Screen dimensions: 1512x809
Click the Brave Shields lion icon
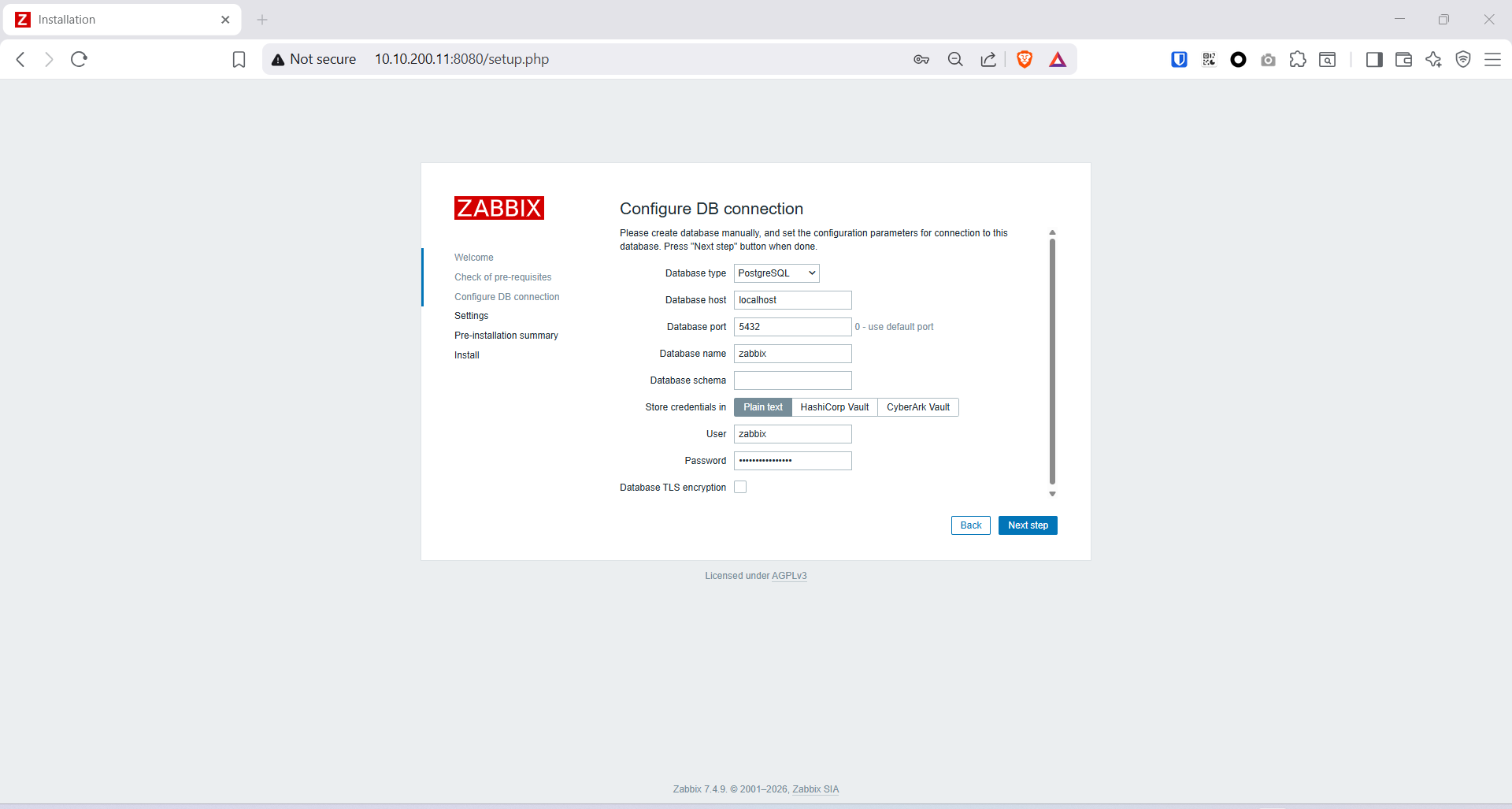pos(1025,59)
